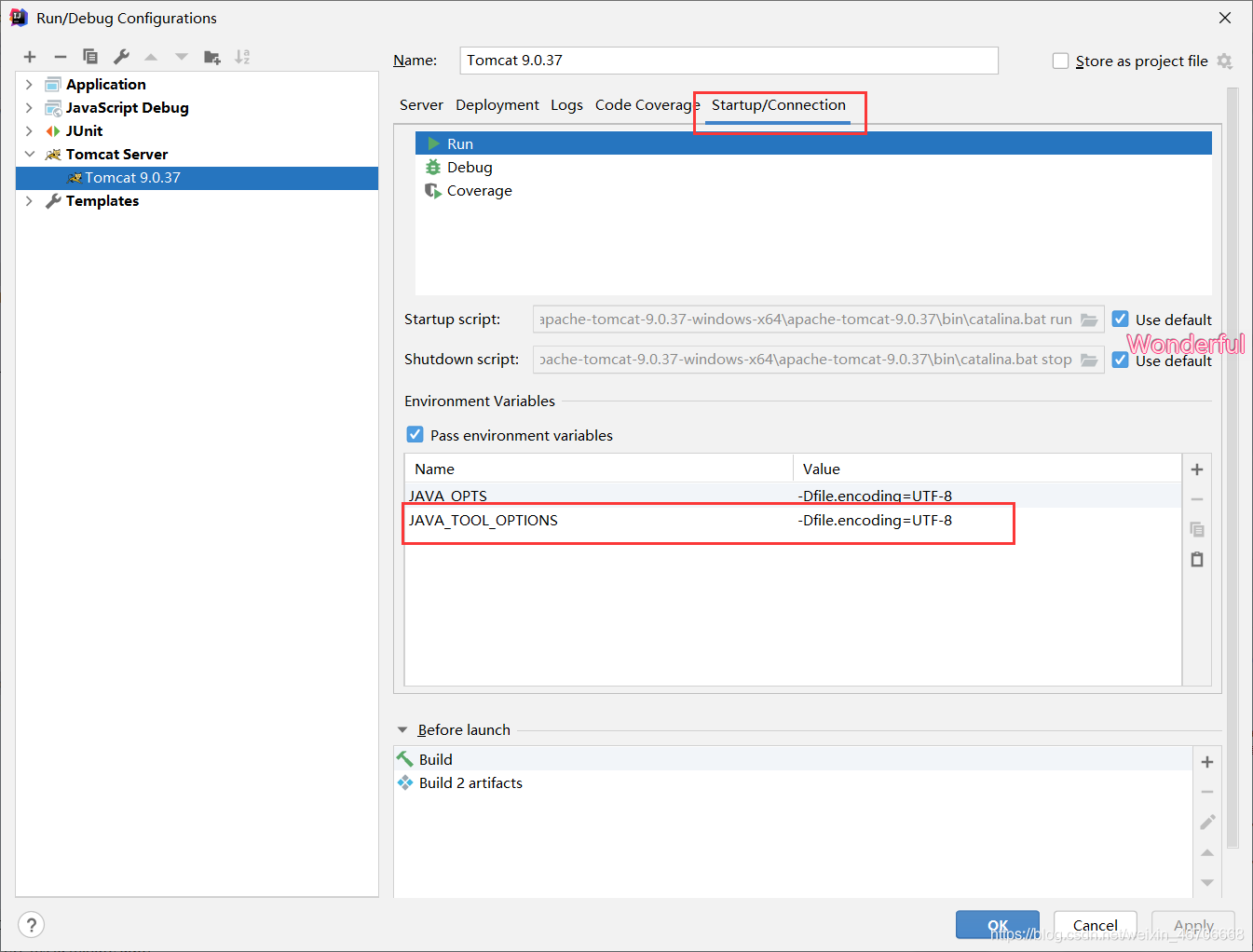Add a new run configuration
The width and height of the screenshot is (1253, 952).
(30, 57)
